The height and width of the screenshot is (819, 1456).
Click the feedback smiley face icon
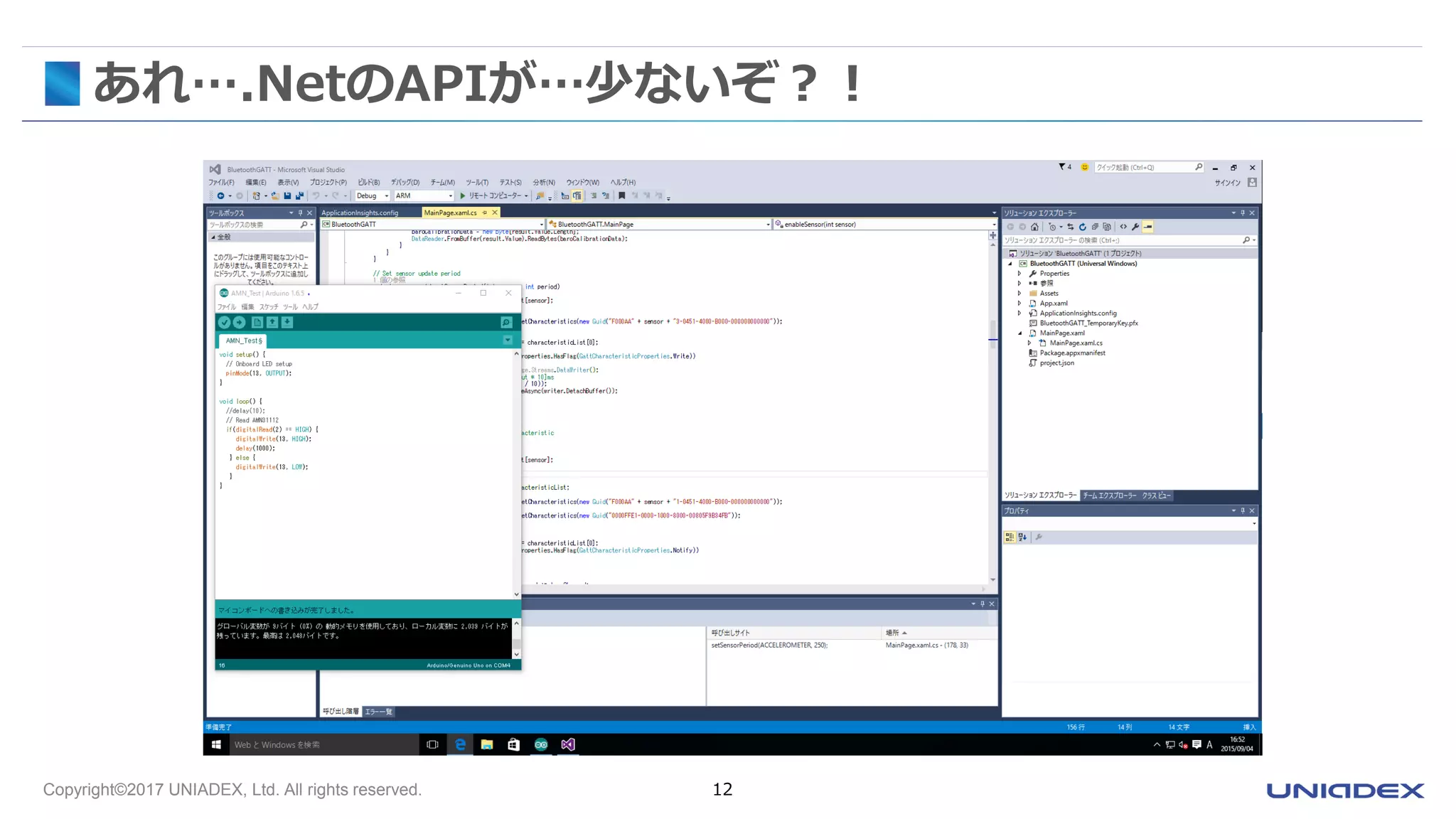1084,167
